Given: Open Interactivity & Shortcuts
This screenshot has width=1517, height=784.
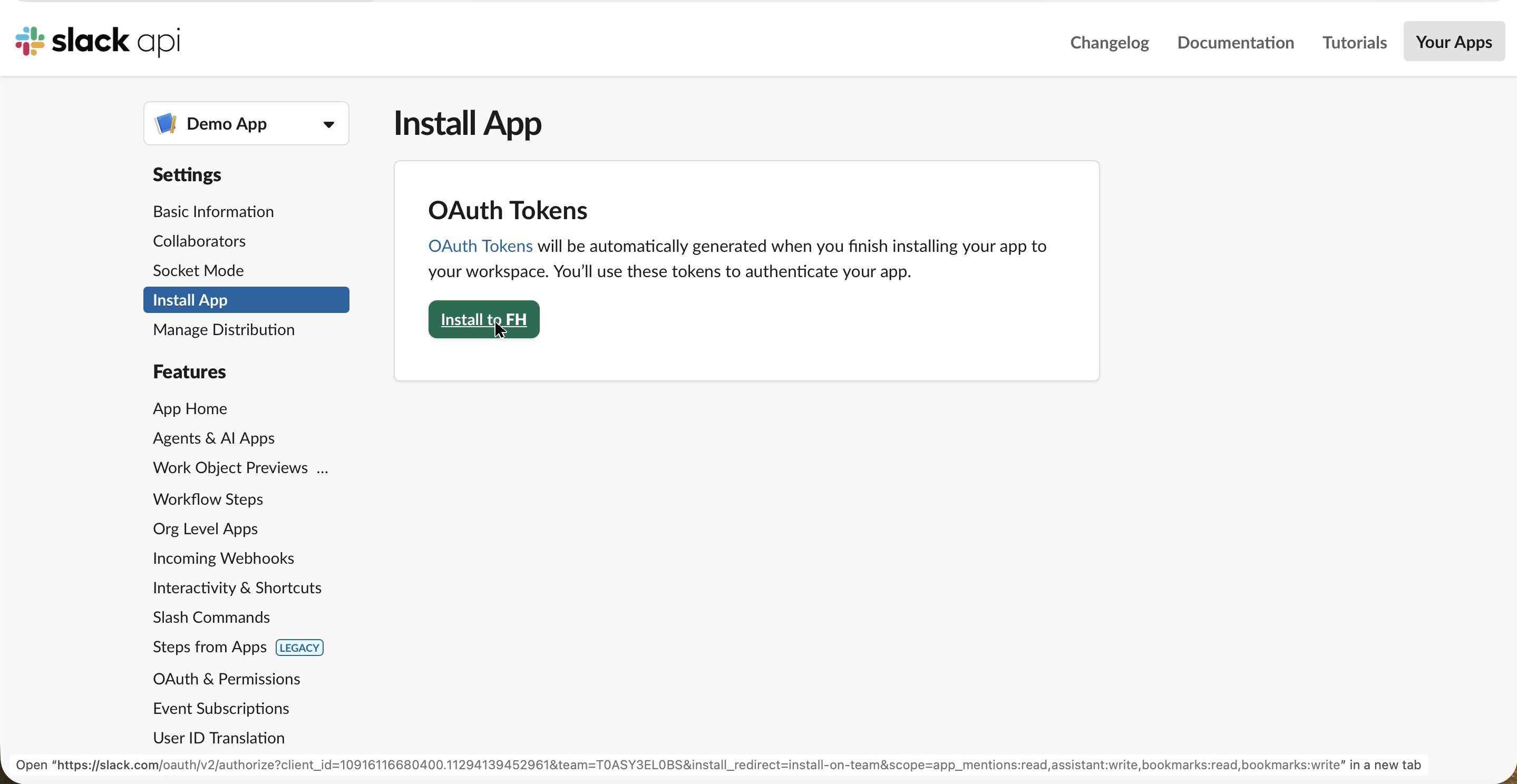Looking at the screenshot, I should [237, 587].
